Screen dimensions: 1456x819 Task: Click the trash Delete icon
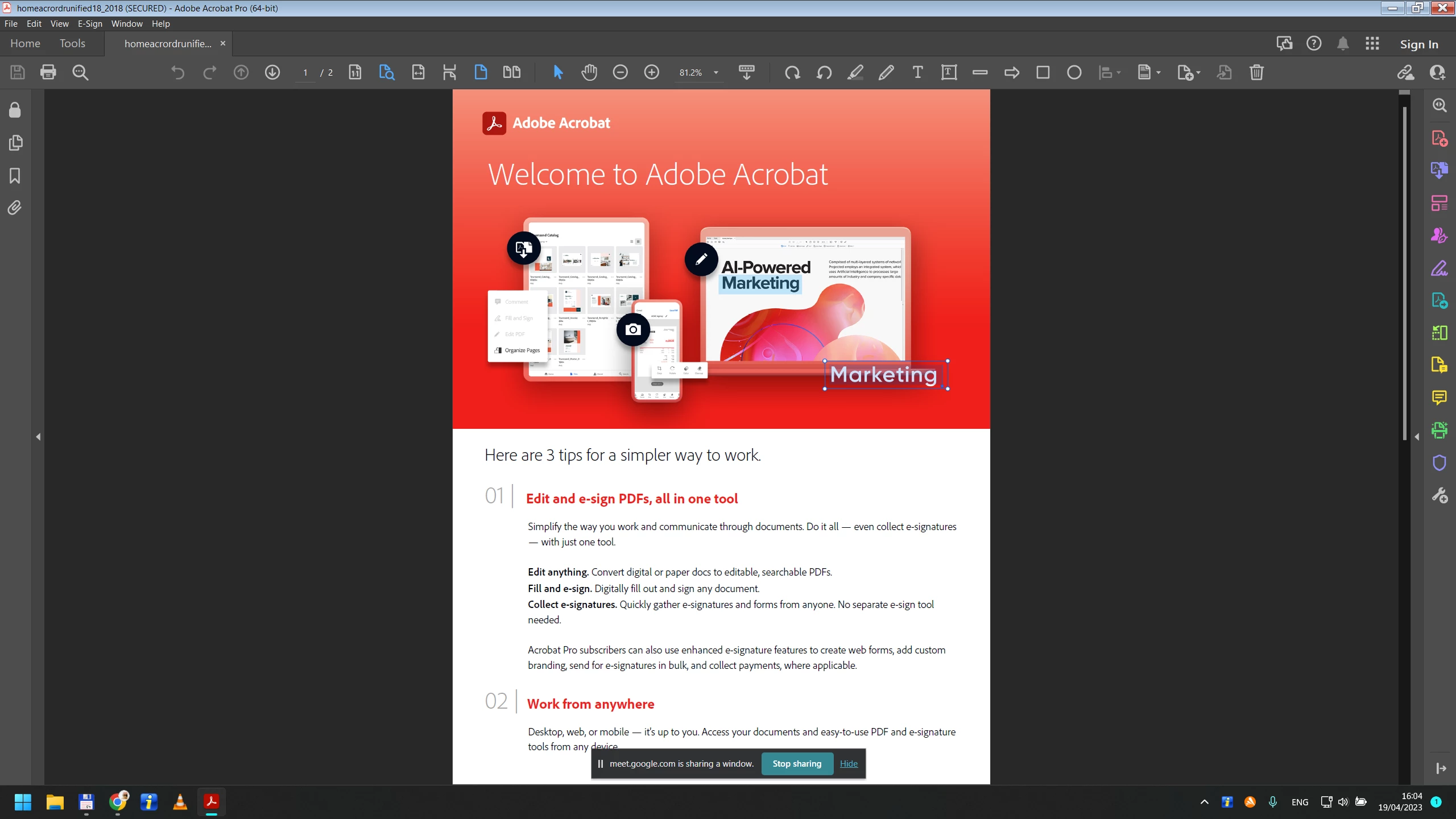[x=1256, y=72]
